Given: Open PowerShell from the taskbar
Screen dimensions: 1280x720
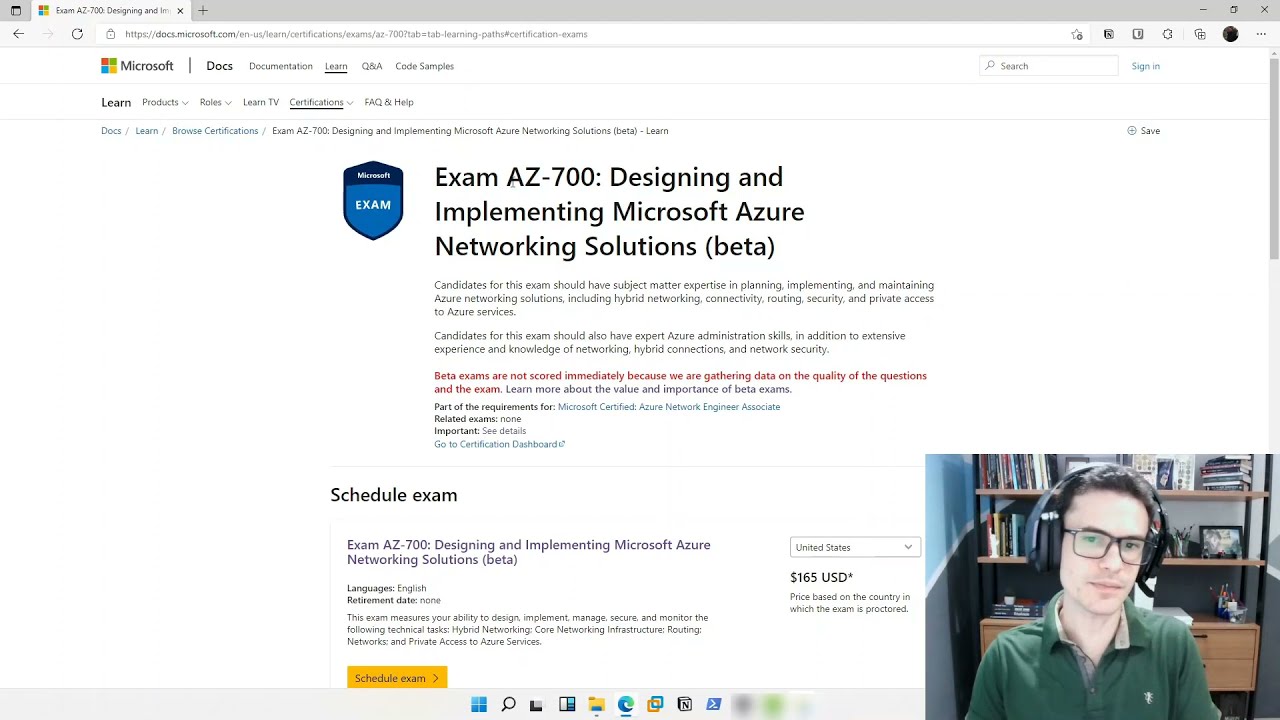Looking at the screenshot, I should click(x=714, y=705).
